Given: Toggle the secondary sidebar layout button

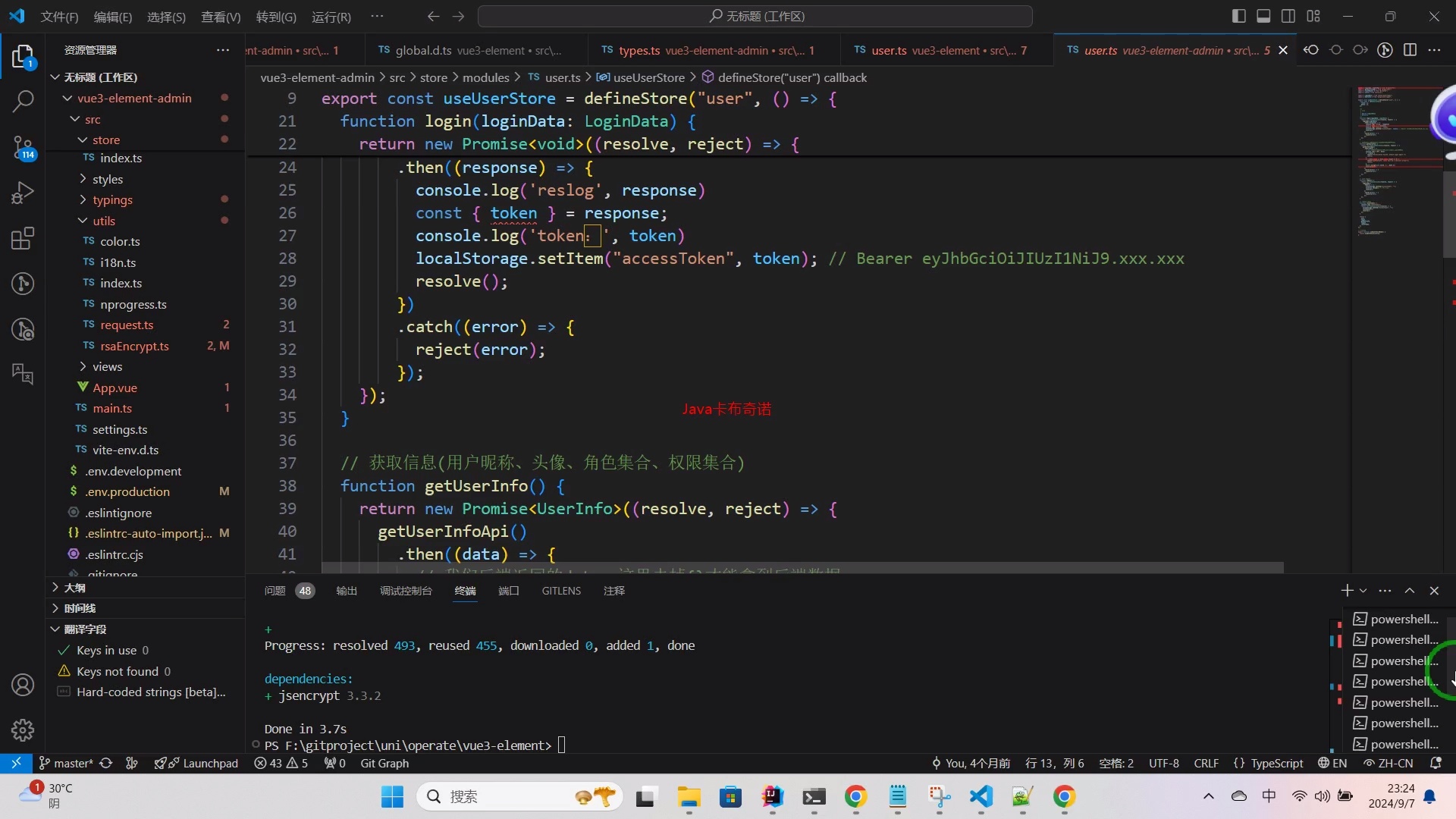Looking at the screenshot, I should click(x=1288, y=16).
